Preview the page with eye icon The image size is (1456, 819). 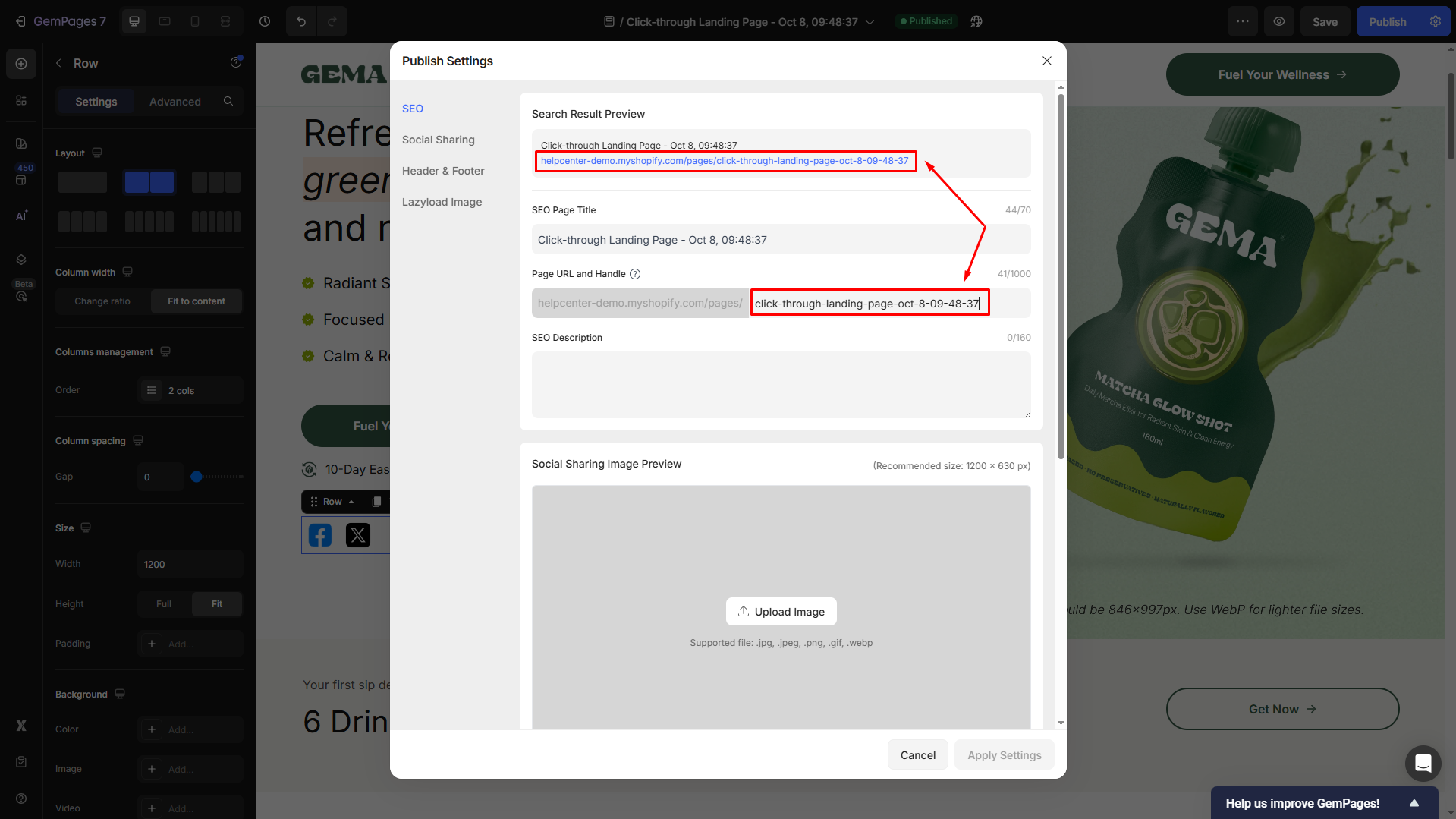[1279, 21]
